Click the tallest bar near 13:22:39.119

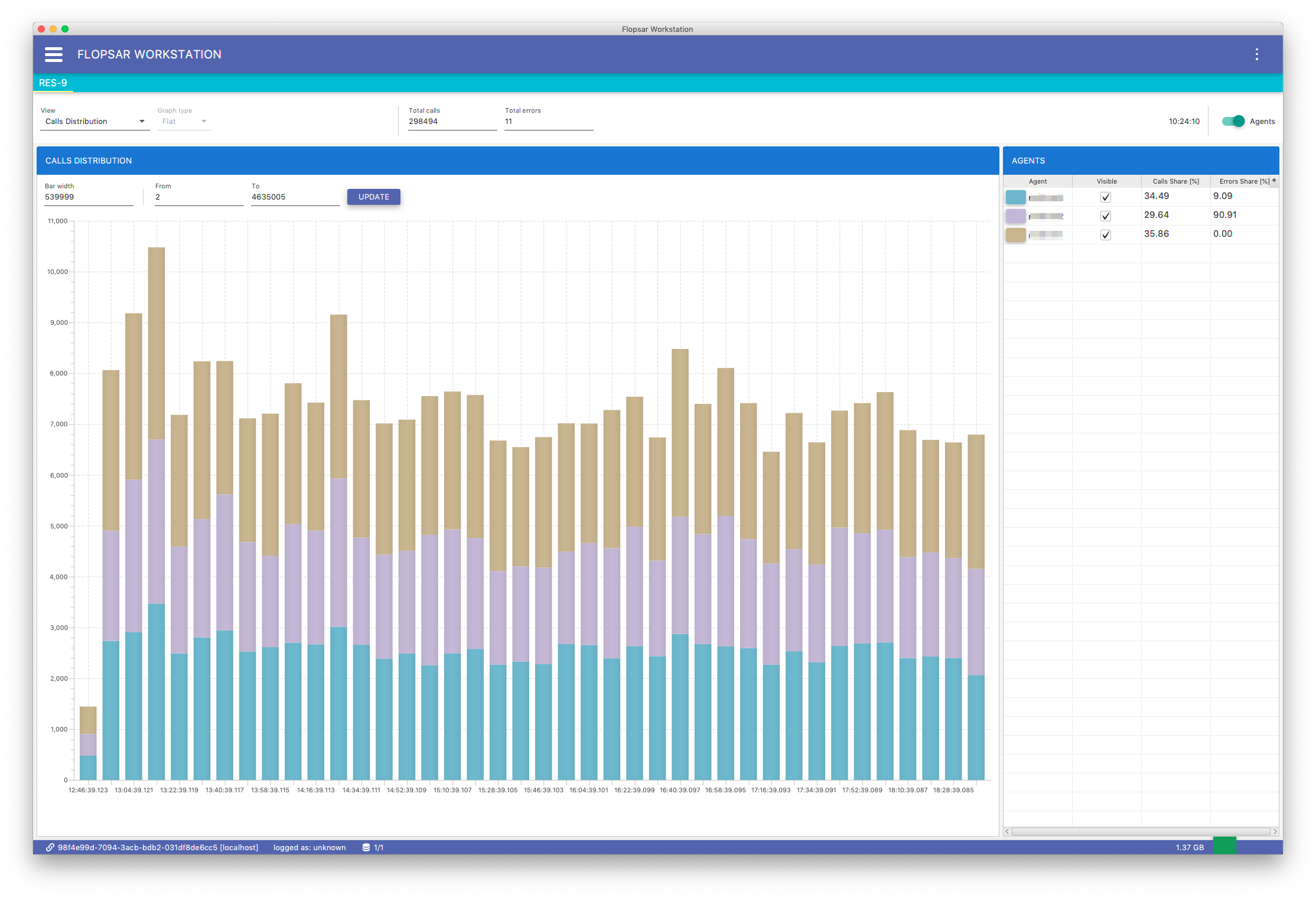click(157, 514)
